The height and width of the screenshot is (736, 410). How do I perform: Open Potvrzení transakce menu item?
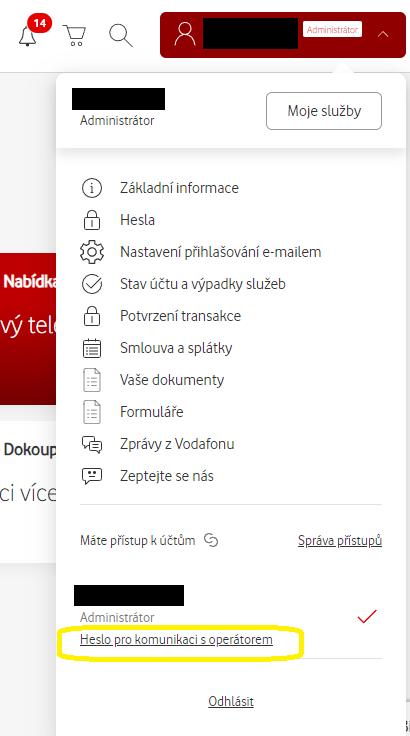coord(180,316)
